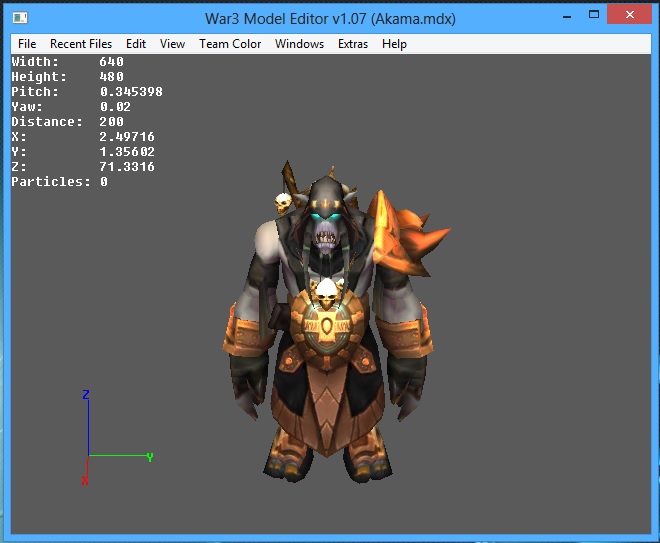Image resolution: width=660 pixels, height=543 pixels.
Task: Select the Akama model's chest skull emblem
Action: (x=326, y=291)
